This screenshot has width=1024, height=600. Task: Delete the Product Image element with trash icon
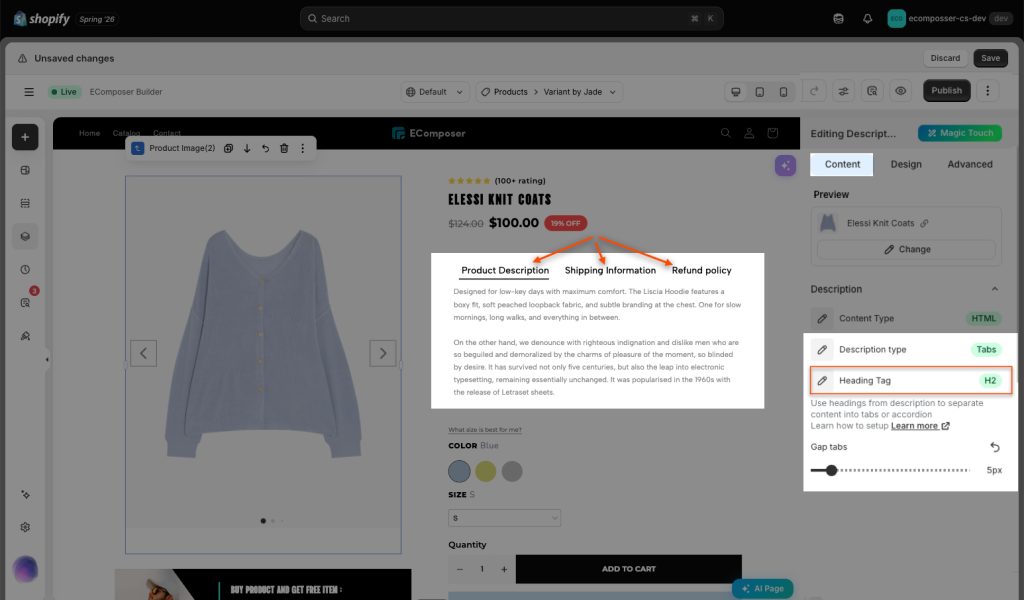point(284,148)
